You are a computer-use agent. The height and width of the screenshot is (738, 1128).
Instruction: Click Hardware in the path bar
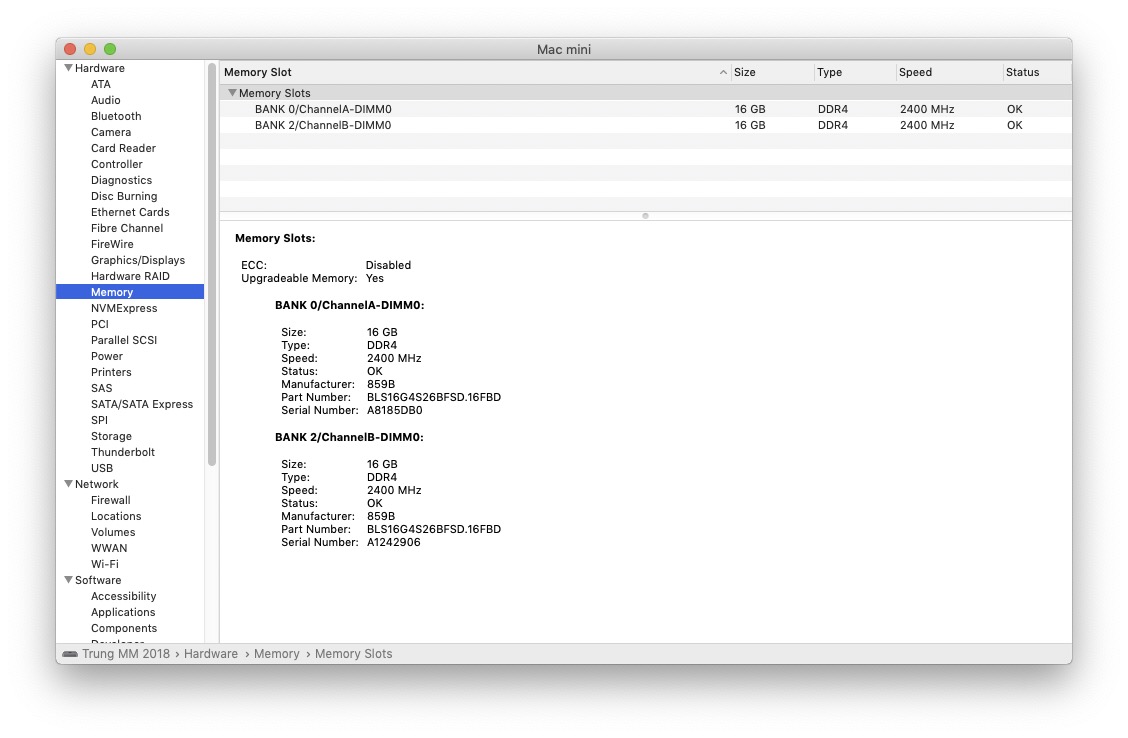211,654
